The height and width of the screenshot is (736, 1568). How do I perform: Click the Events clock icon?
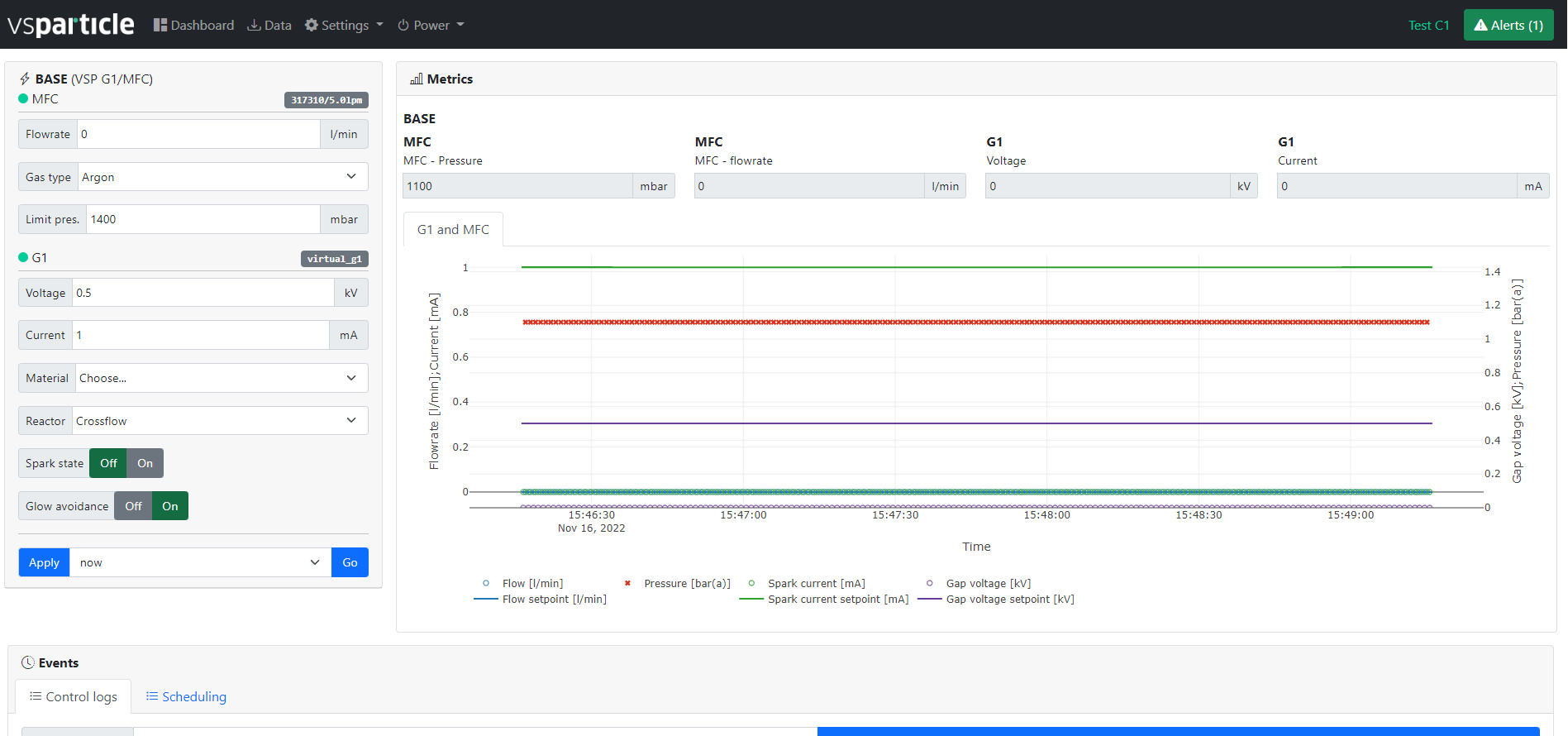[x=28, y=662]
